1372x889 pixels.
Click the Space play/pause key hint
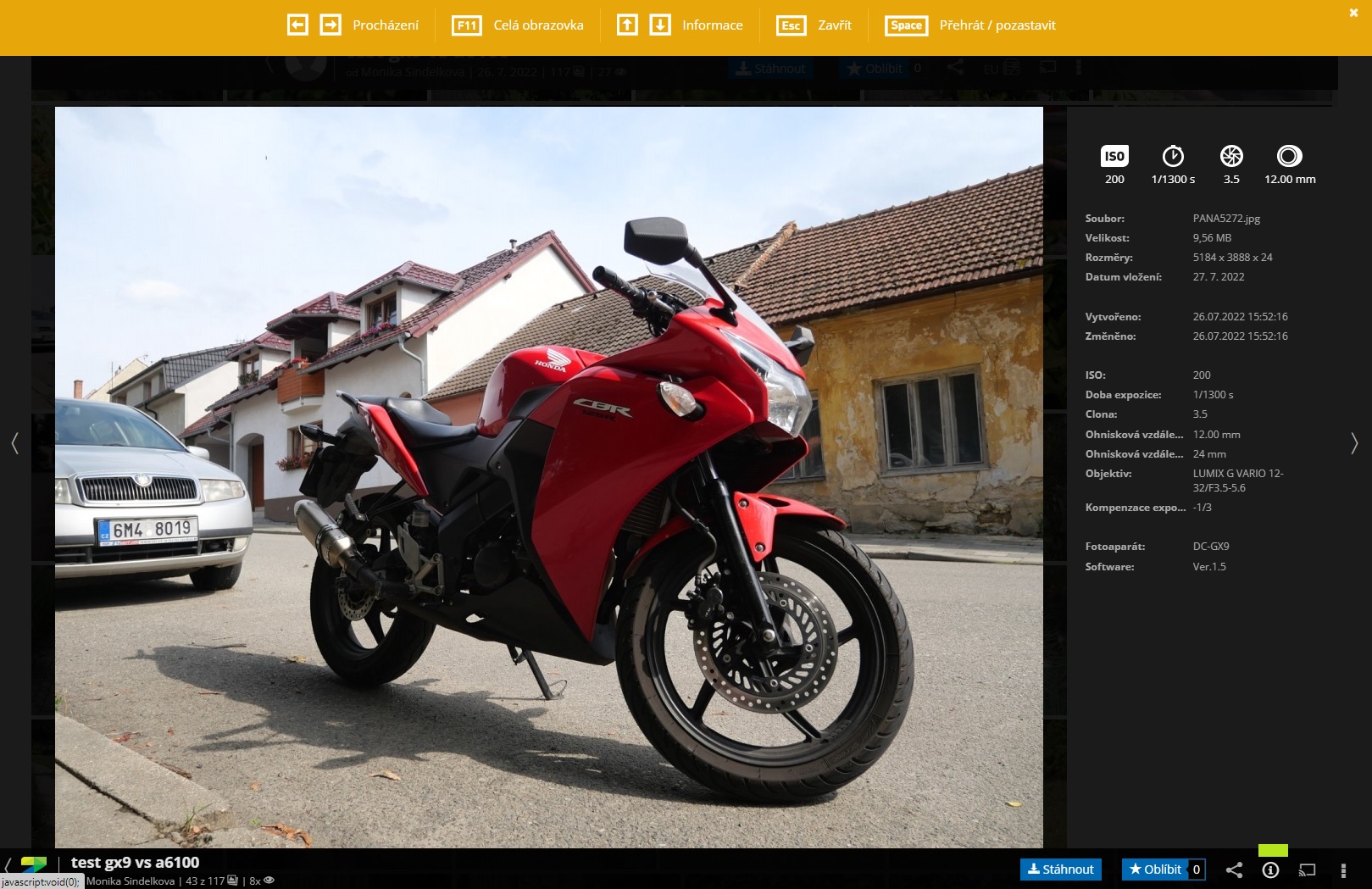pos(906,25)
